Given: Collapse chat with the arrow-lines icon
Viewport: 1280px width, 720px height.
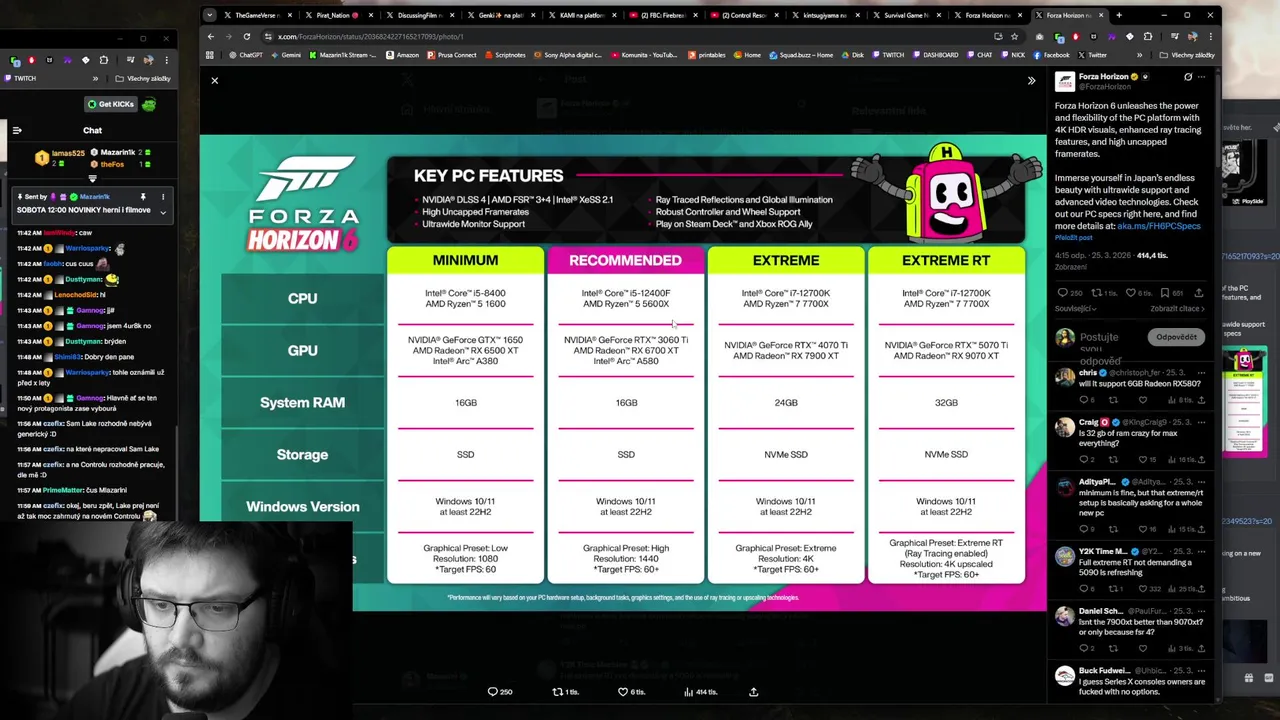Looking at the screenshot, I should 17,130.
